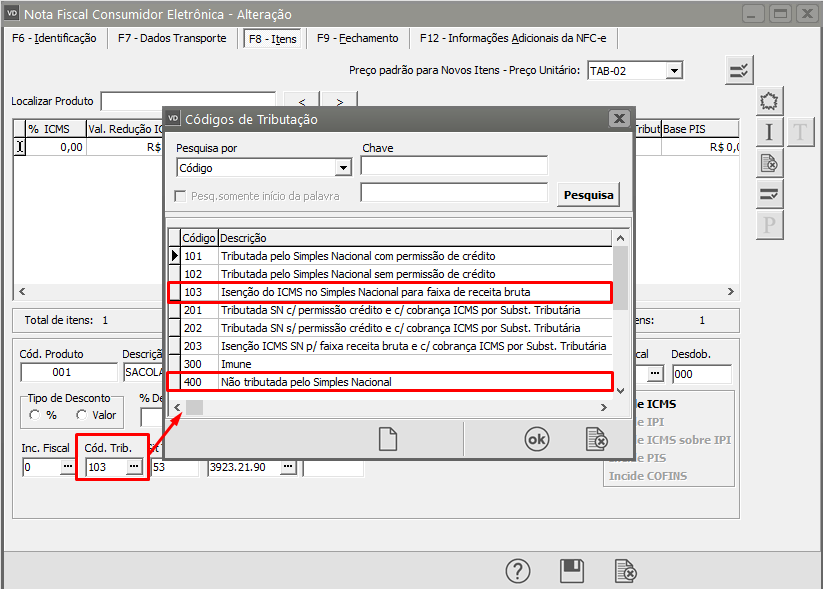
Task: Click the horizontal scrollbar thumb in the codes list
Action: tap(195, 407)
